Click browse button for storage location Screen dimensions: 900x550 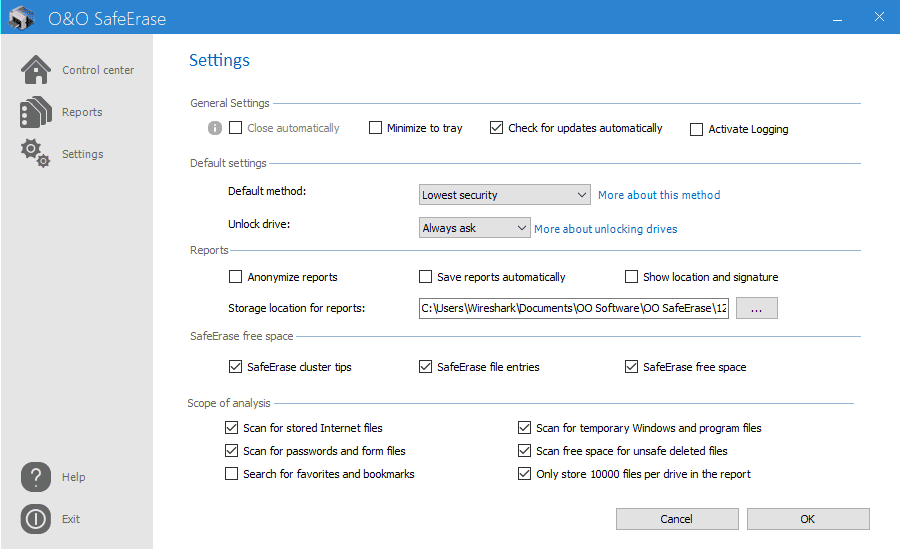757,308
